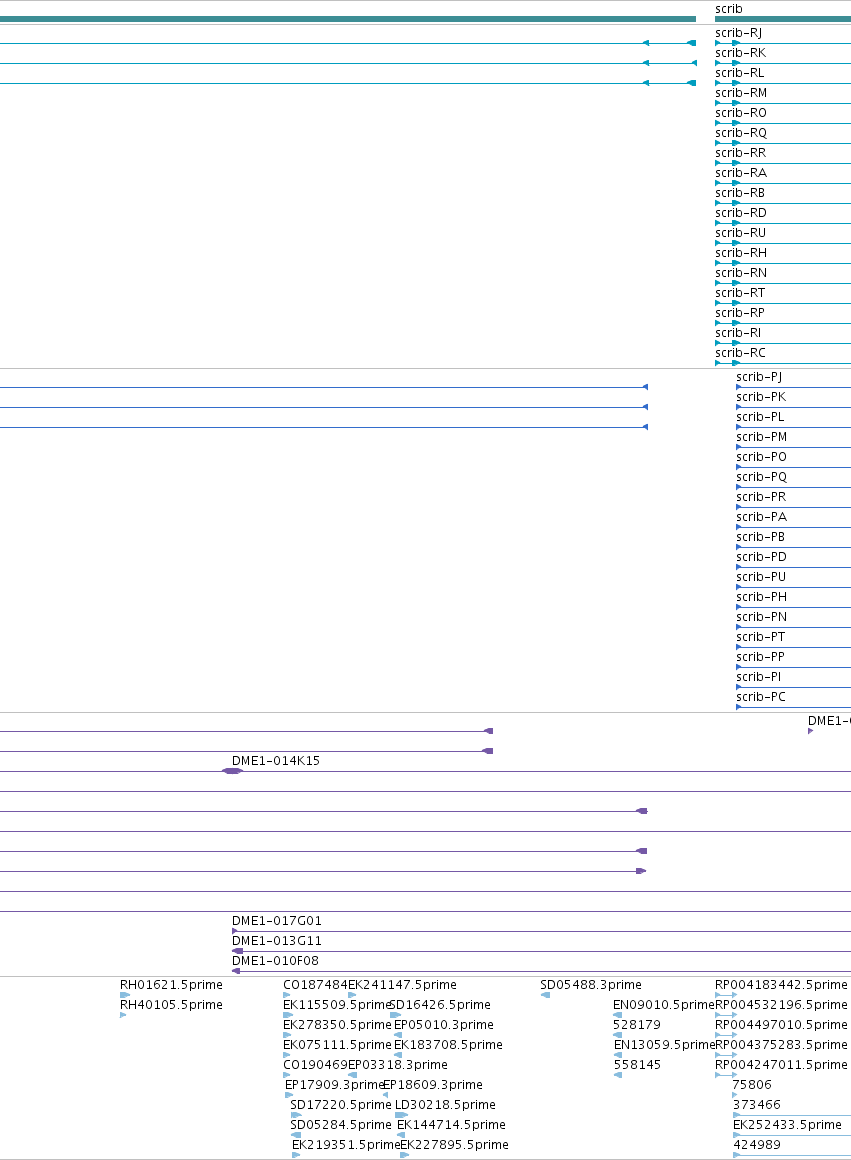851x1160 pixels.
Task: Select the scrib-RU transcript label
Action: [x=740, y=232]
